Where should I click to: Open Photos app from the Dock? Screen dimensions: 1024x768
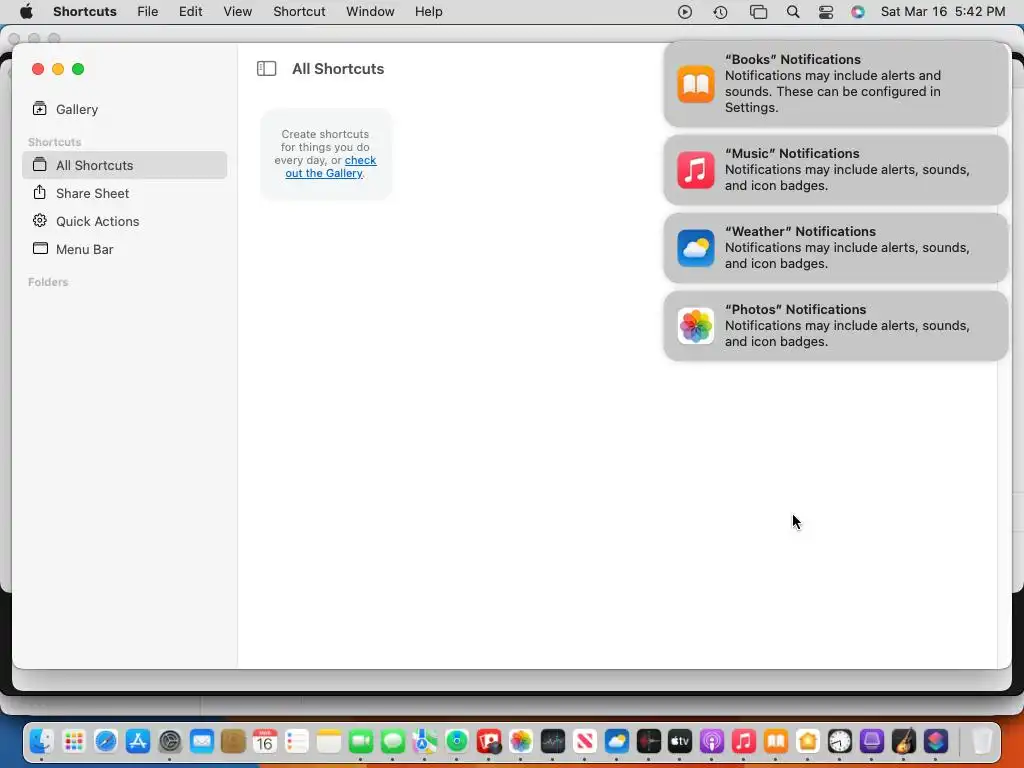pyautogui.click(x=520, y=741)
